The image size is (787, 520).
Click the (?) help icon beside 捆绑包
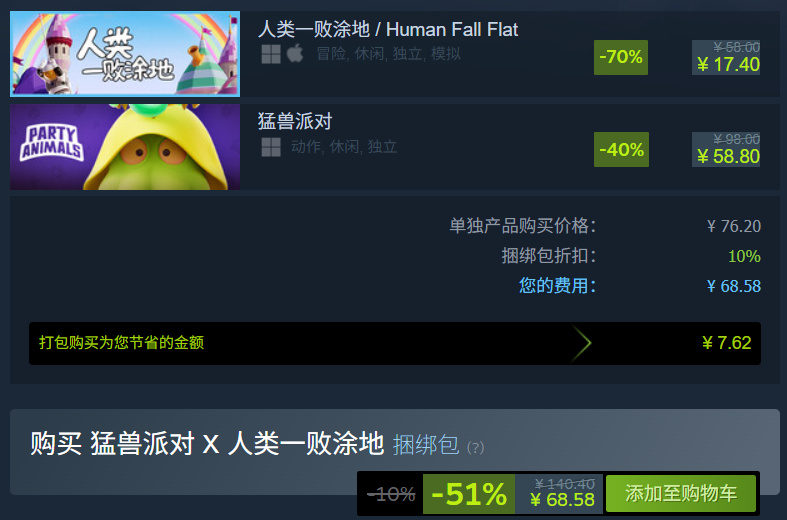[475, 447]
